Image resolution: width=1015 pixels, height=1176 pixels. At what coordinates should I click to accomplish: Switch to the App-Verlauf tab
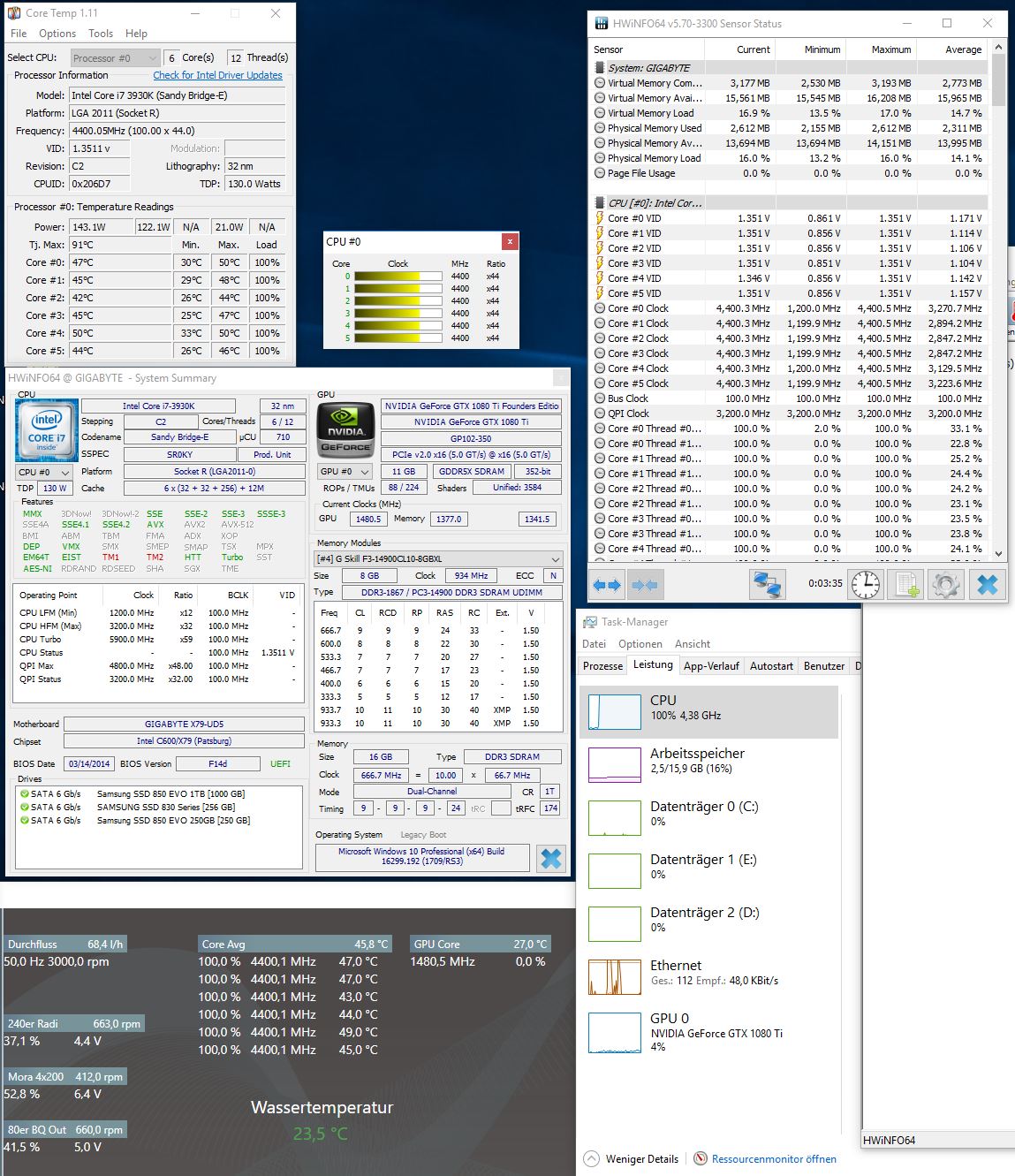[x=711, y=666]
